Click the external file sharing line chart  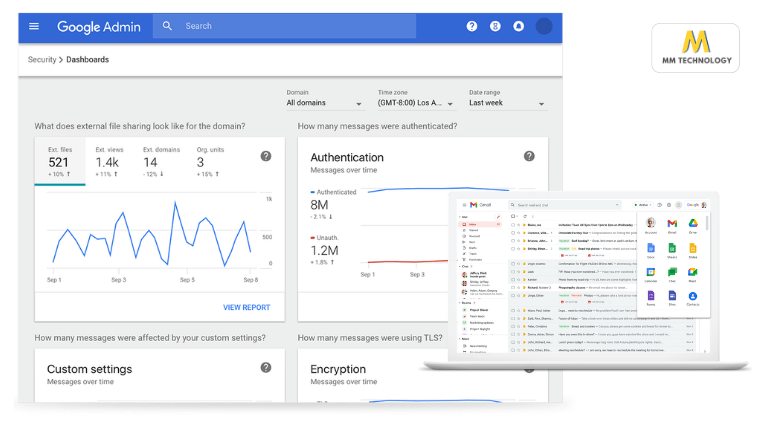(x=151, y=234)
